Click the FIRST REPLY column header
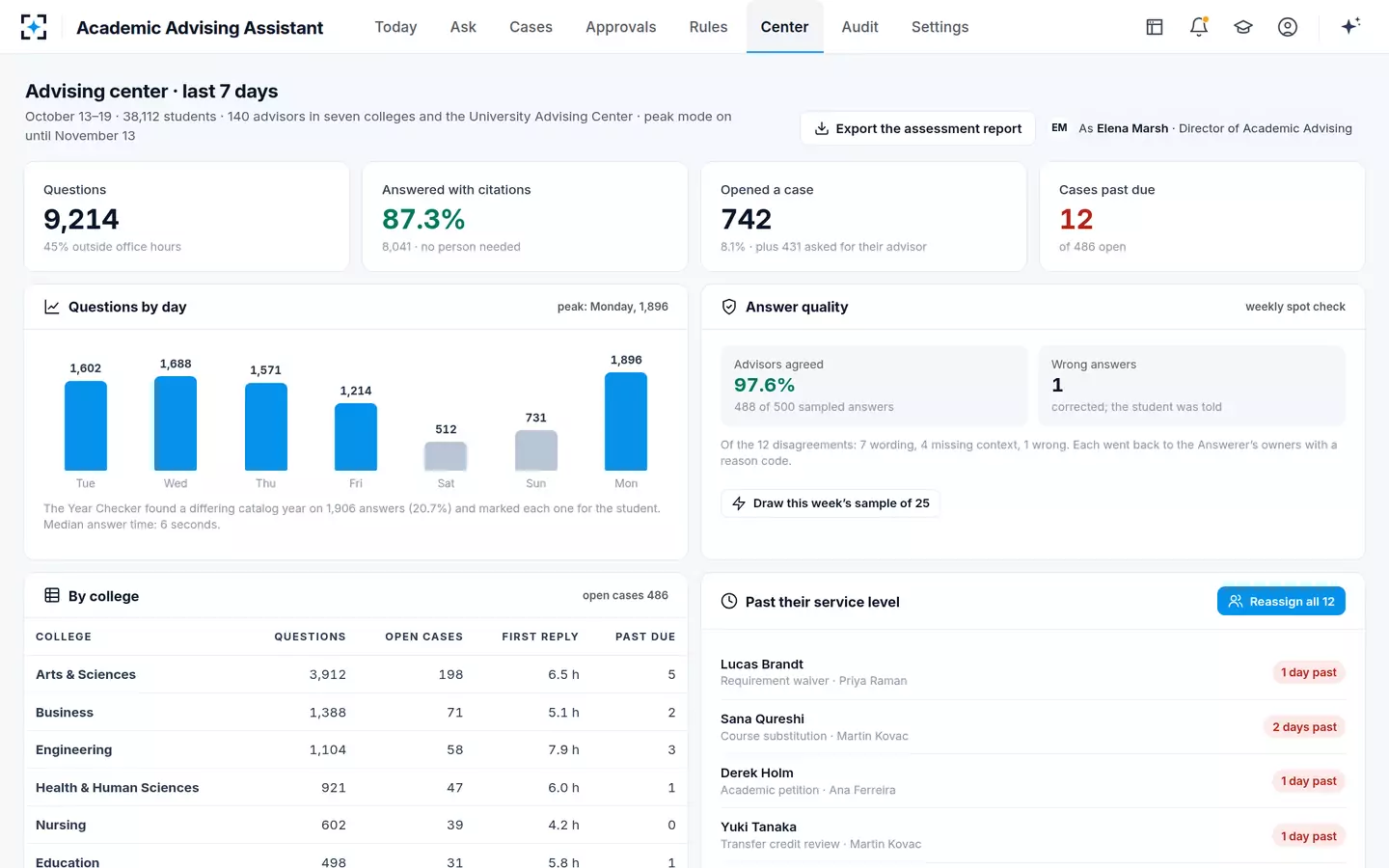Screen dimensions: 1389x868 [x=540, y=637]
